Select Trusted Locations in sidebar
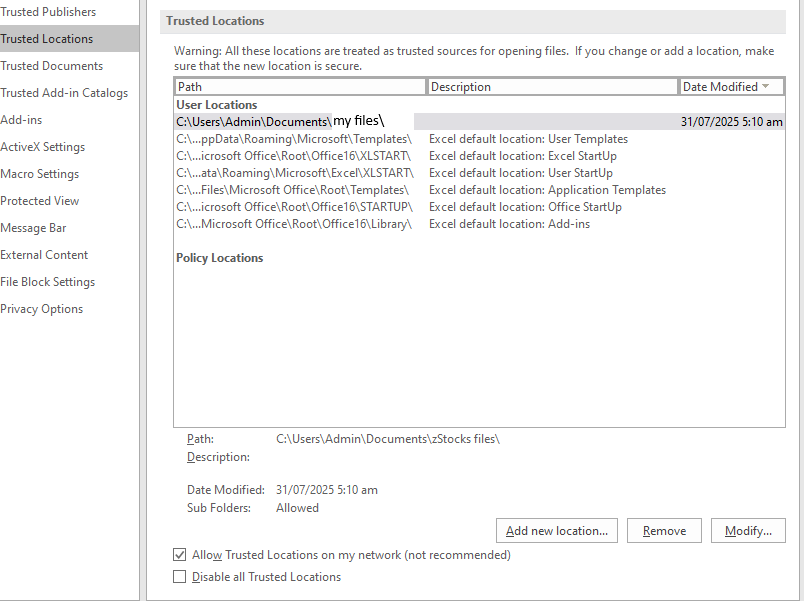 click(x=69, y=38)
